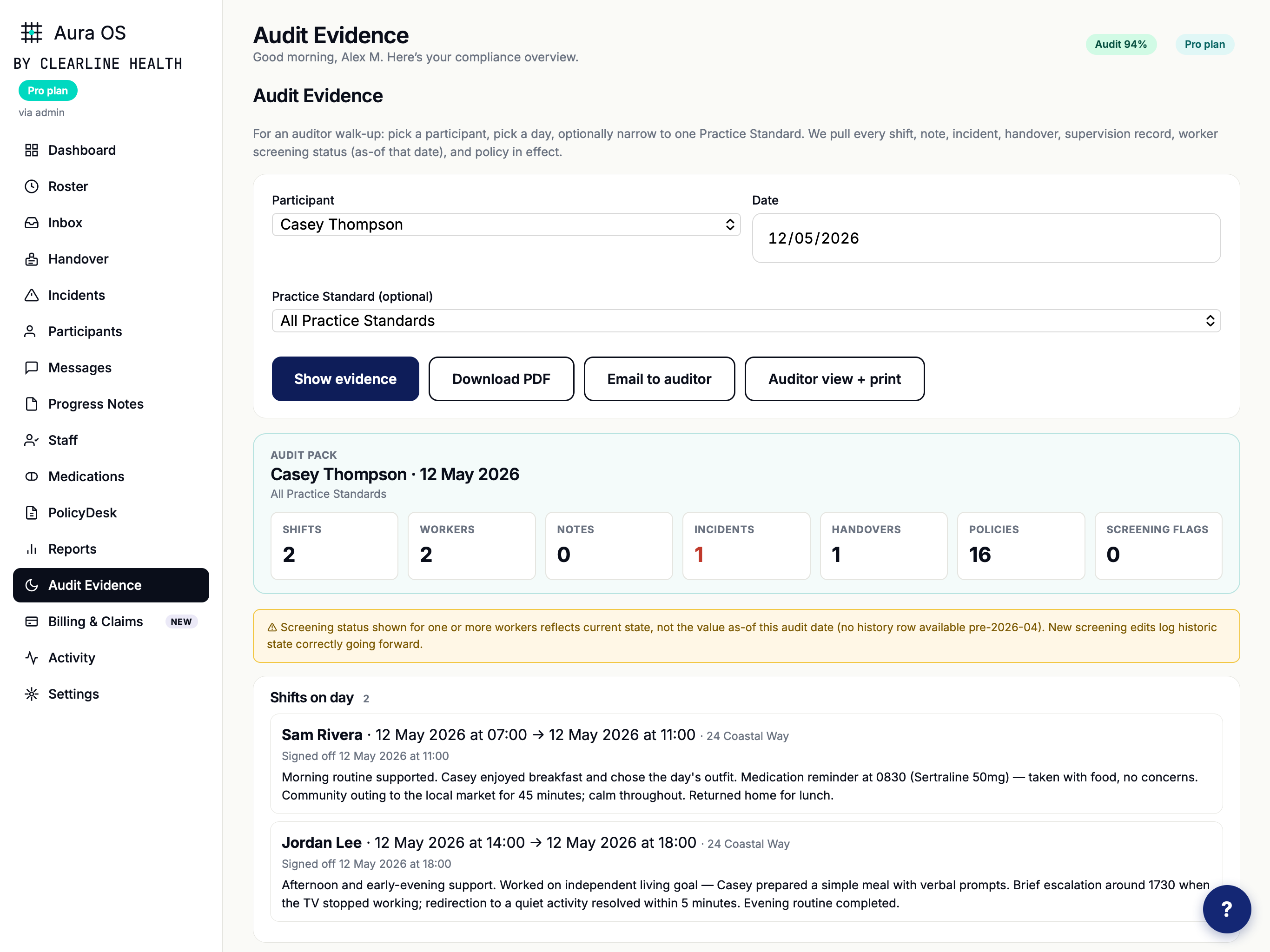Navigate to Handover
1270x952 pixels.
pyautogui.click(x=111, y=259)
